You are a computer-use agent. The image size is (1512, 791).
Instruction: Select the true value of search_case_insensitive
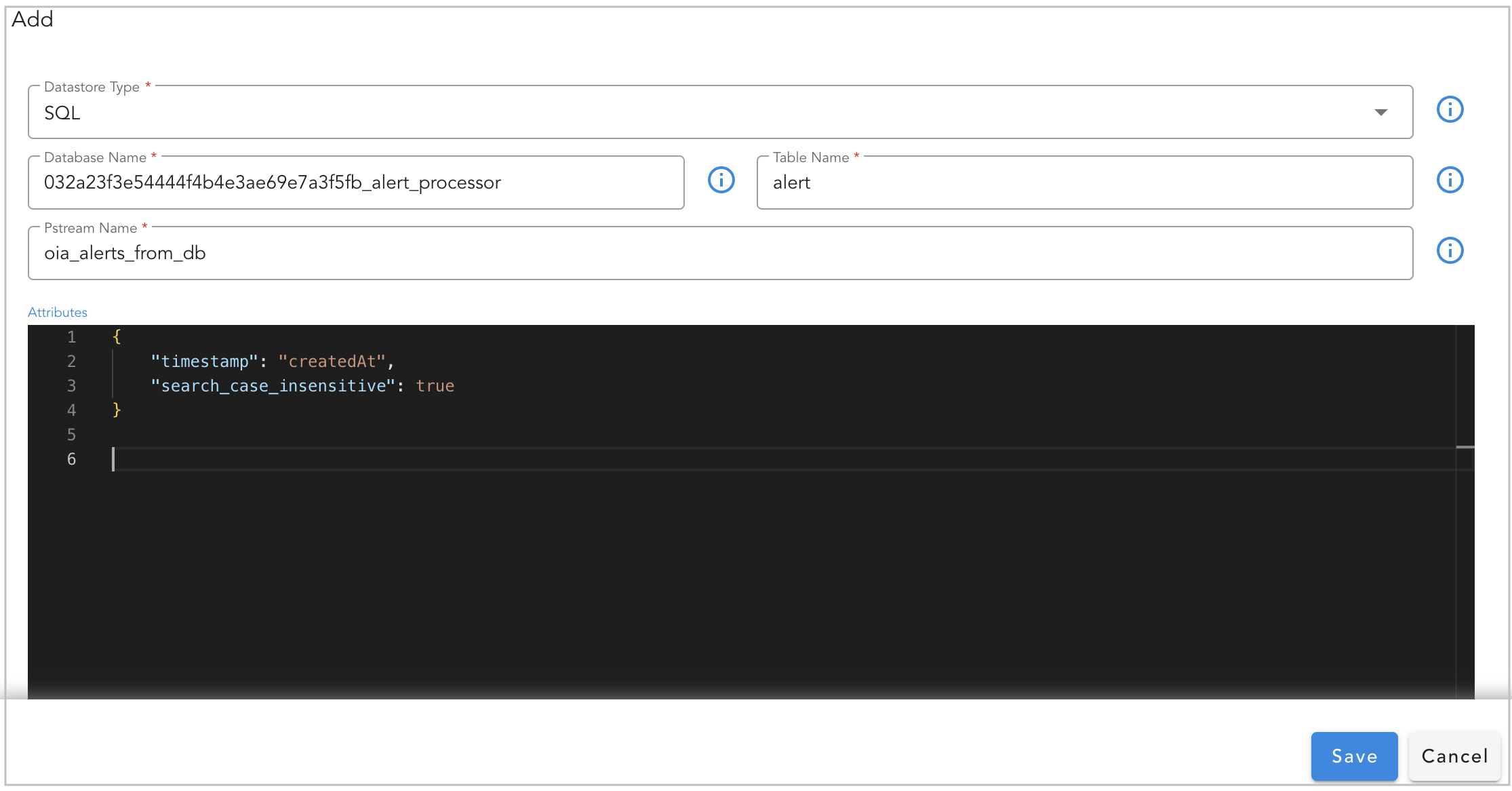point(435,385)
